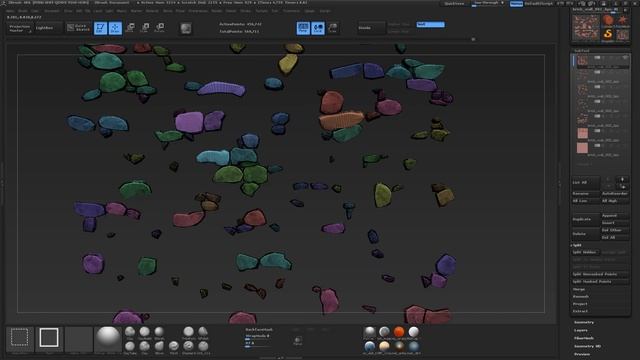Screen dimensions: 640x360
Task: Click the AutoReorder button
Action: pos(615,193)
